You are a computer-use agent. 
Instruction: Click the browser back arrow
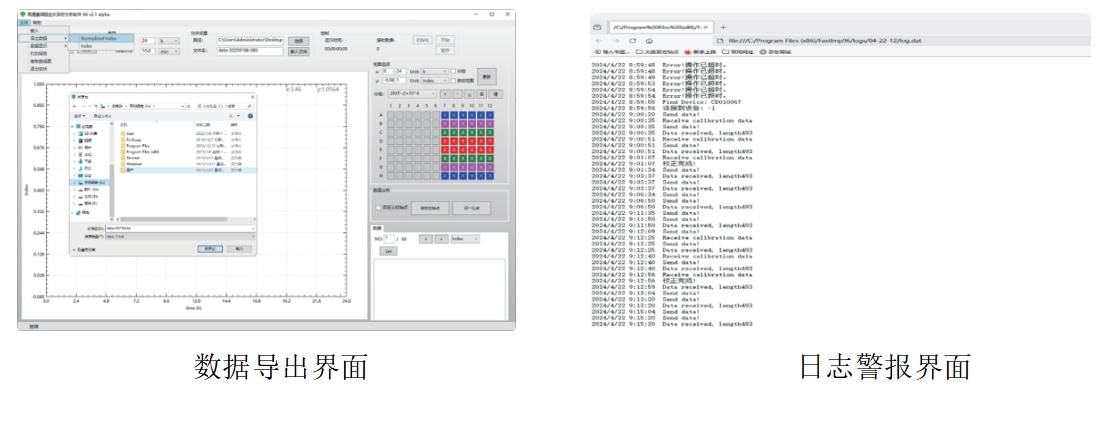(x=600, y=41)
